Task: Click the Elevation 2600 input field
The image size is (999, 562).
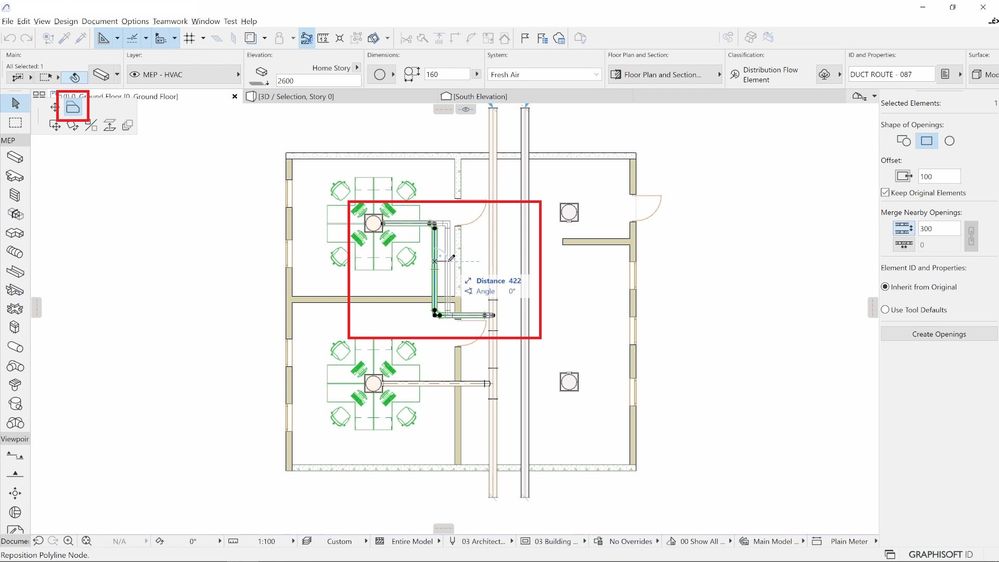Action: 318,81
